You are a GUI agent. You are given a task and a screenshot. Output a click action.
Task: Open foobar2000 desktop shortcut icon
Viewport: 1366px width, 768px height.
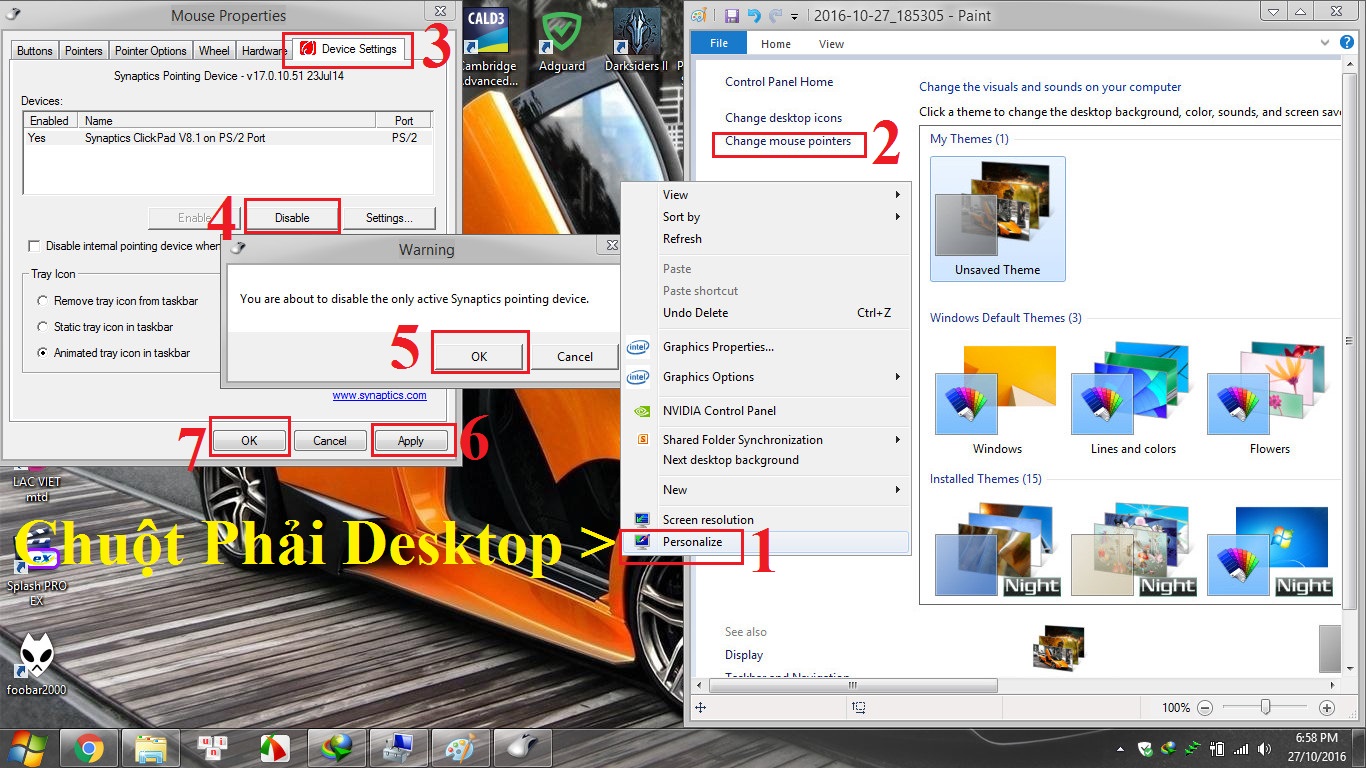tap(36, 663)
